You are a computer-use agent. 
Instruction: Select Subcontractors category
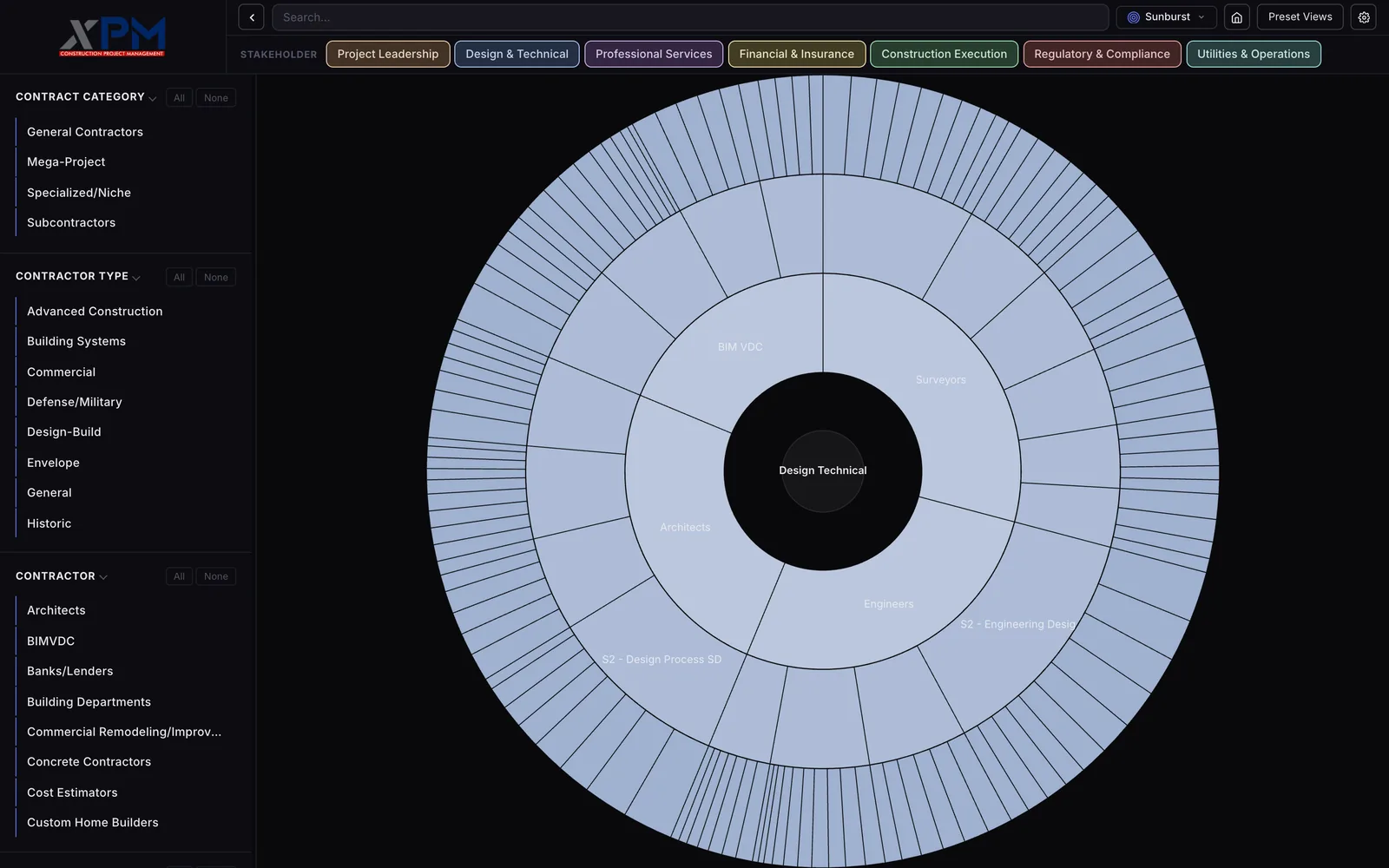tap(71, 222)
